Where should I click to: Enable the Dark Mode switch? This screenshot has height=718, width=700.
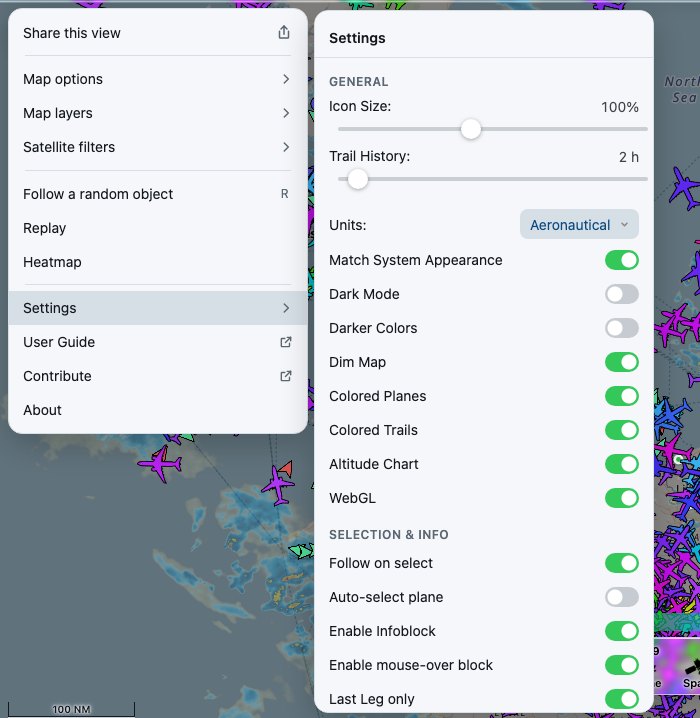pos(621,294)
